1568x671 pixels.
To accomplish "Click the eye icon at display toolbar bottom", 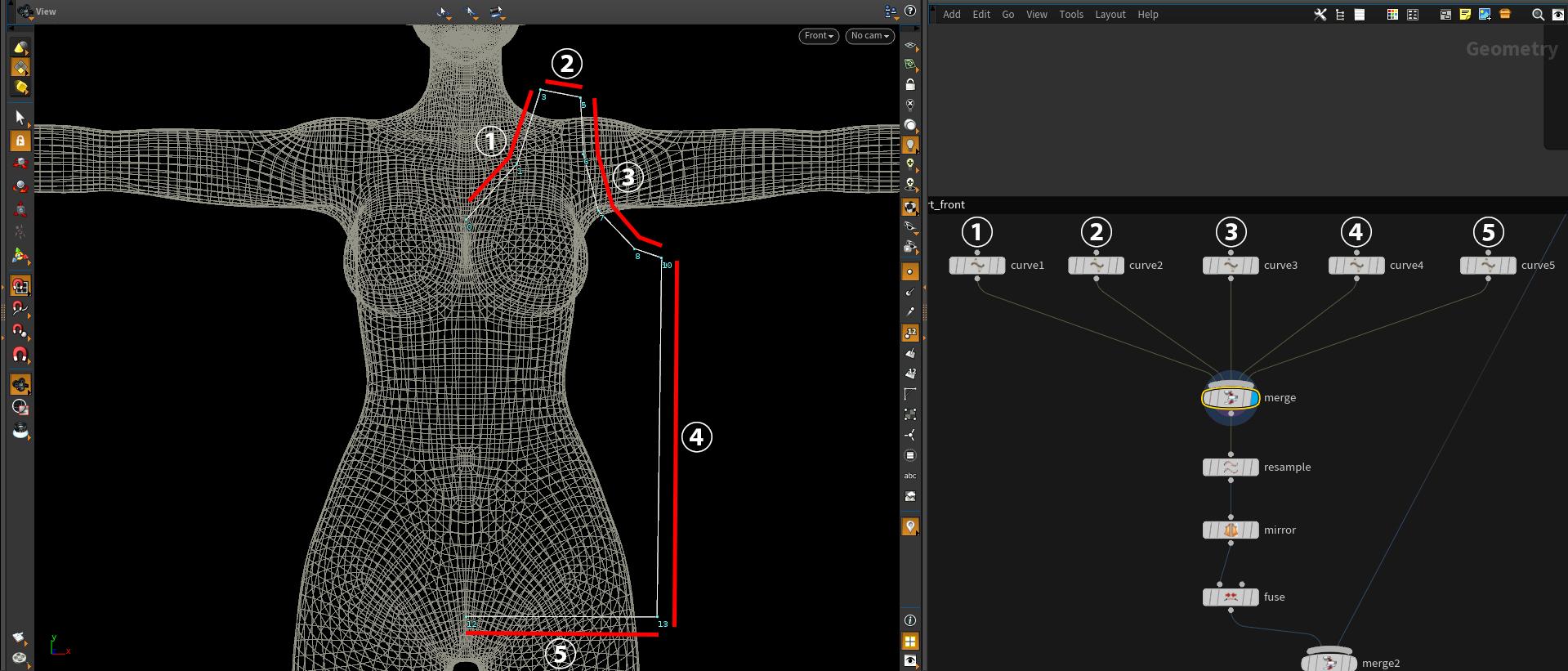I will (x=910, y=660).
